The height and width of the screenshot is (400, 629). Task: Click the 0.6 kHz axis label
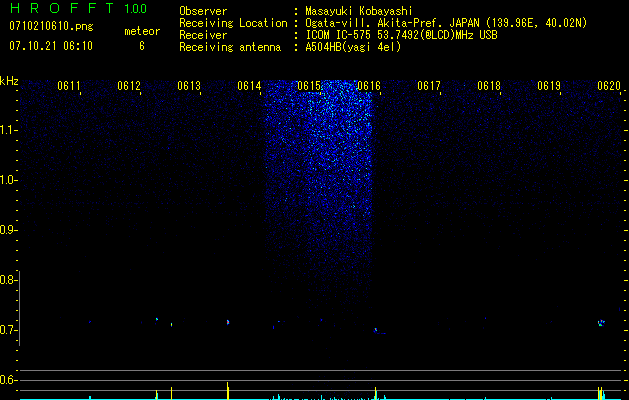coord(8,380)
